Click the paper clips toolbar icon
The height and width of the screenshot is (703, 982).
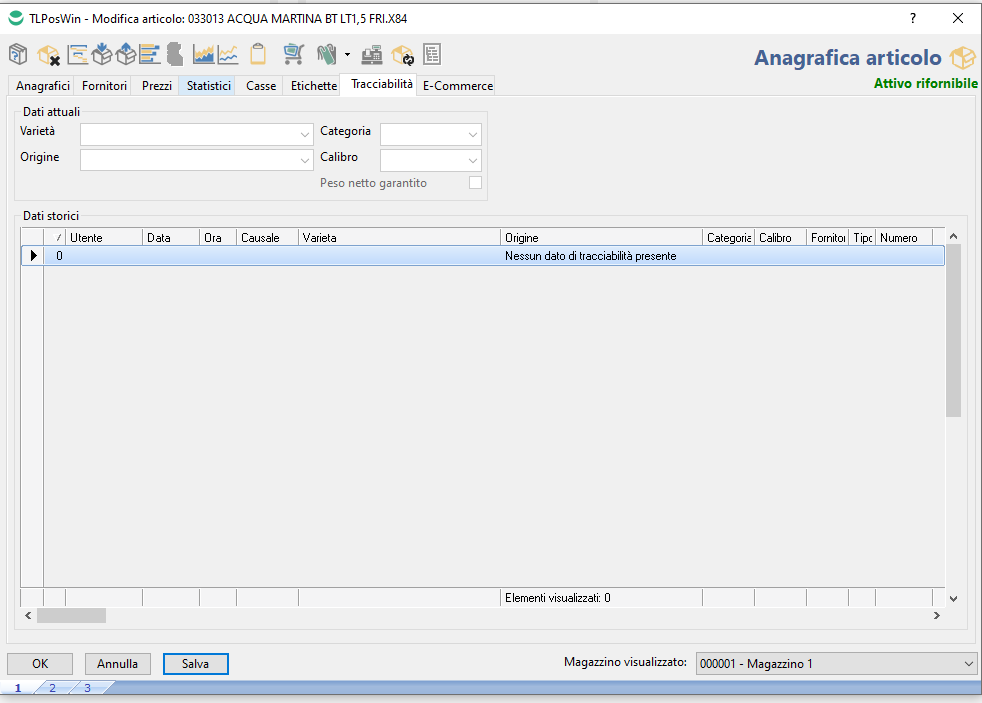tap(326, 54)
